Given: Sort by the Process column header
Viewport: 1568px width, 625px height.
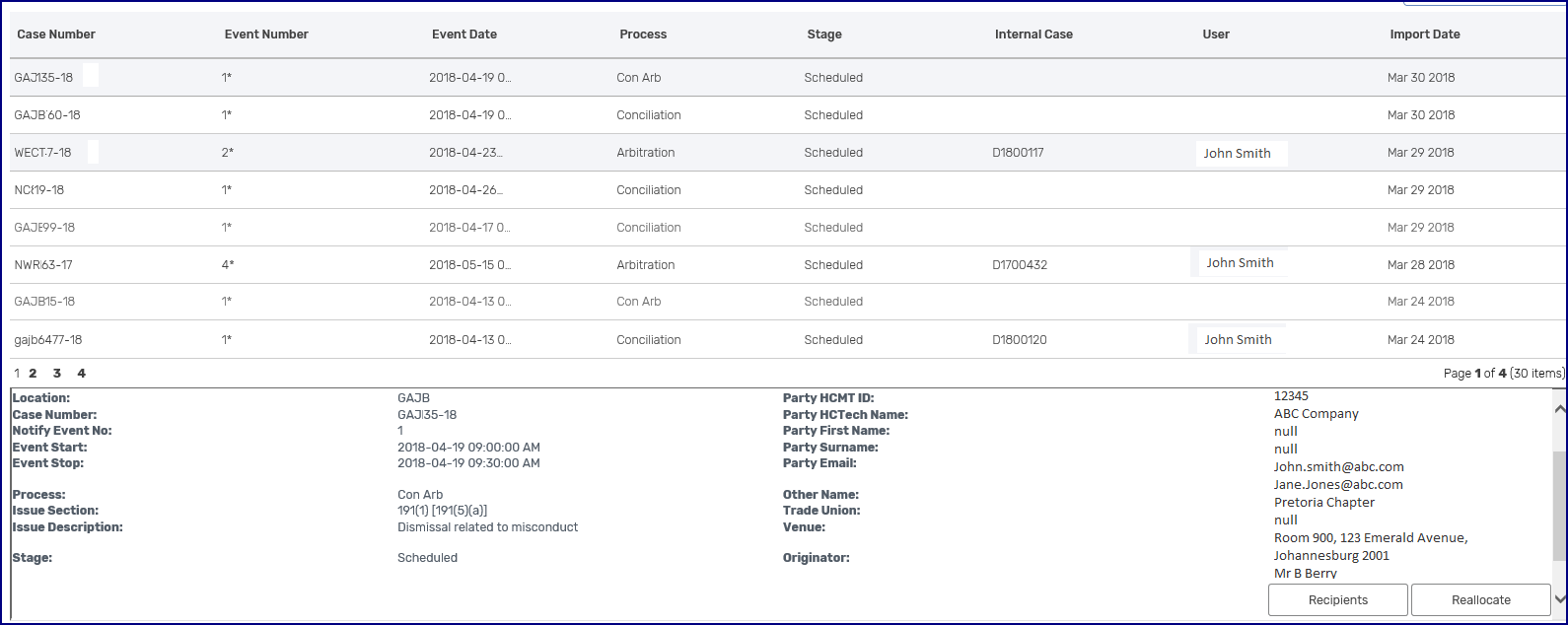Looking at the screenshot, I should pos(643,35).
